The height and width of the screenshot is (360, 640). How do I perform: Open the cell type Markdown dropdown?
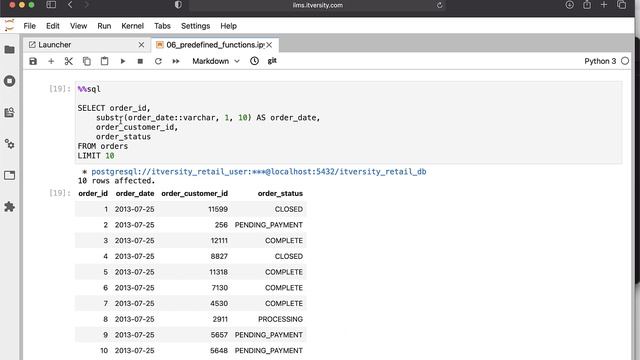click(x=216, y=61)
